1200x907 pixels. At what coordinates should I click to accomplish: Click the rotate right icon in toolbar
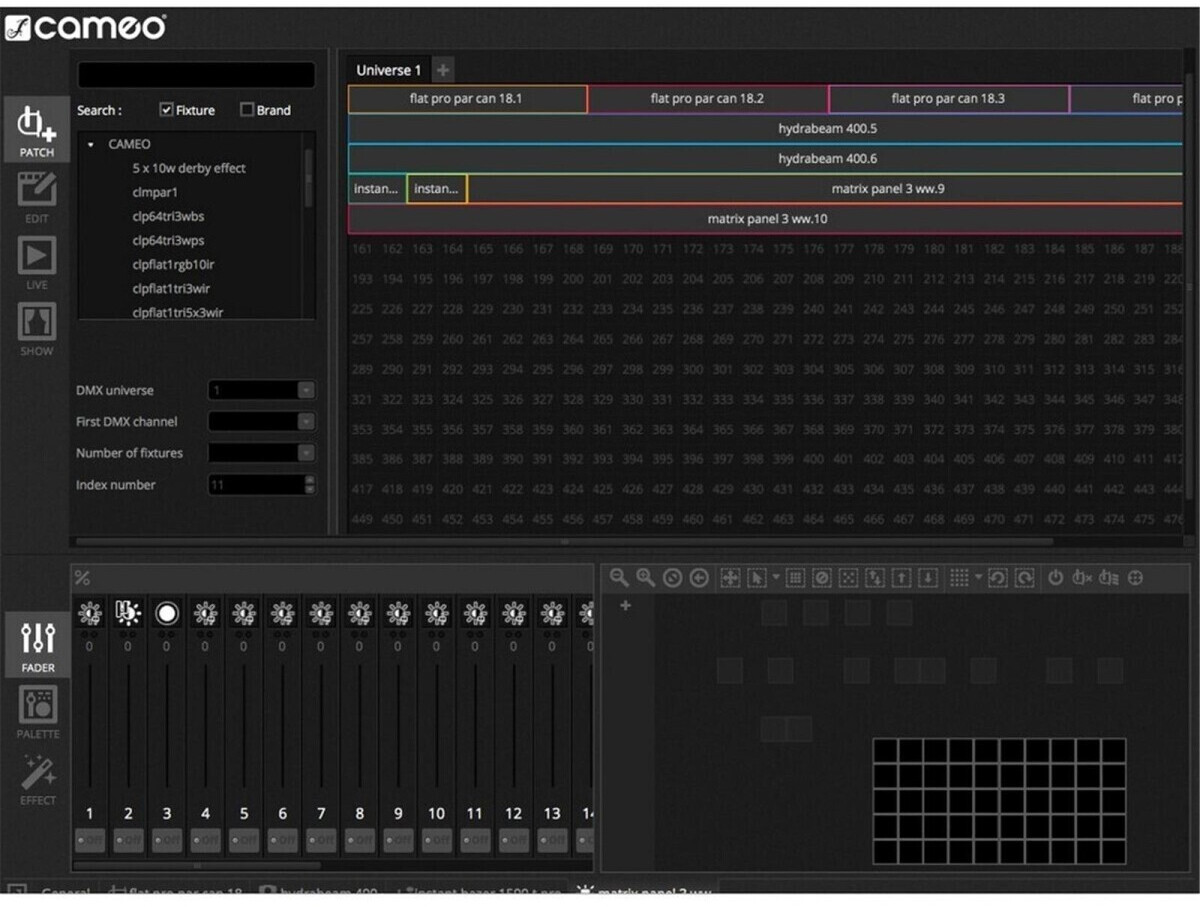(x=1024, y=577)
